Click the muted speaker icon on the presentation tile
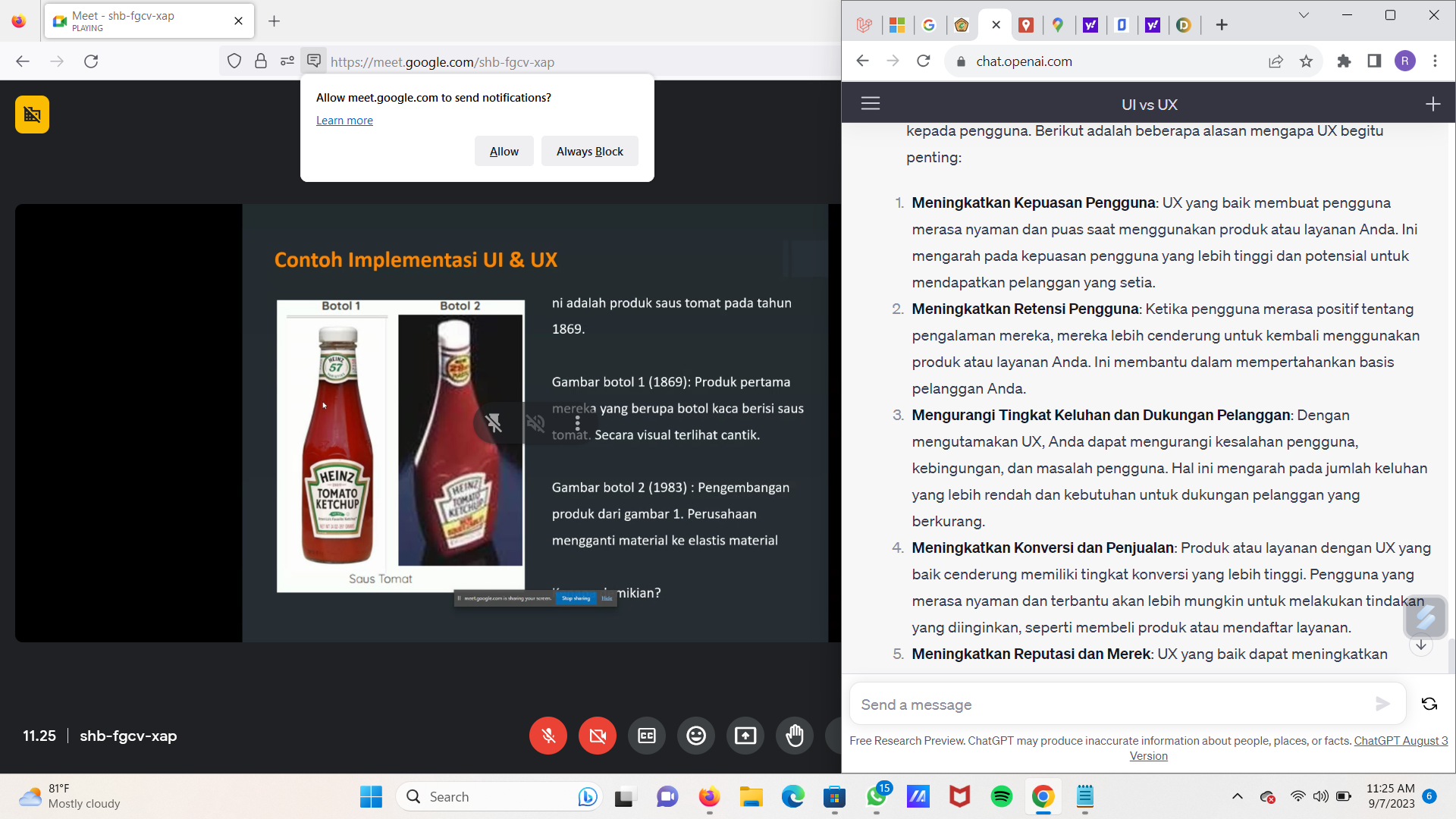Viewport: 1456px width, 819px height. (535, 423)
